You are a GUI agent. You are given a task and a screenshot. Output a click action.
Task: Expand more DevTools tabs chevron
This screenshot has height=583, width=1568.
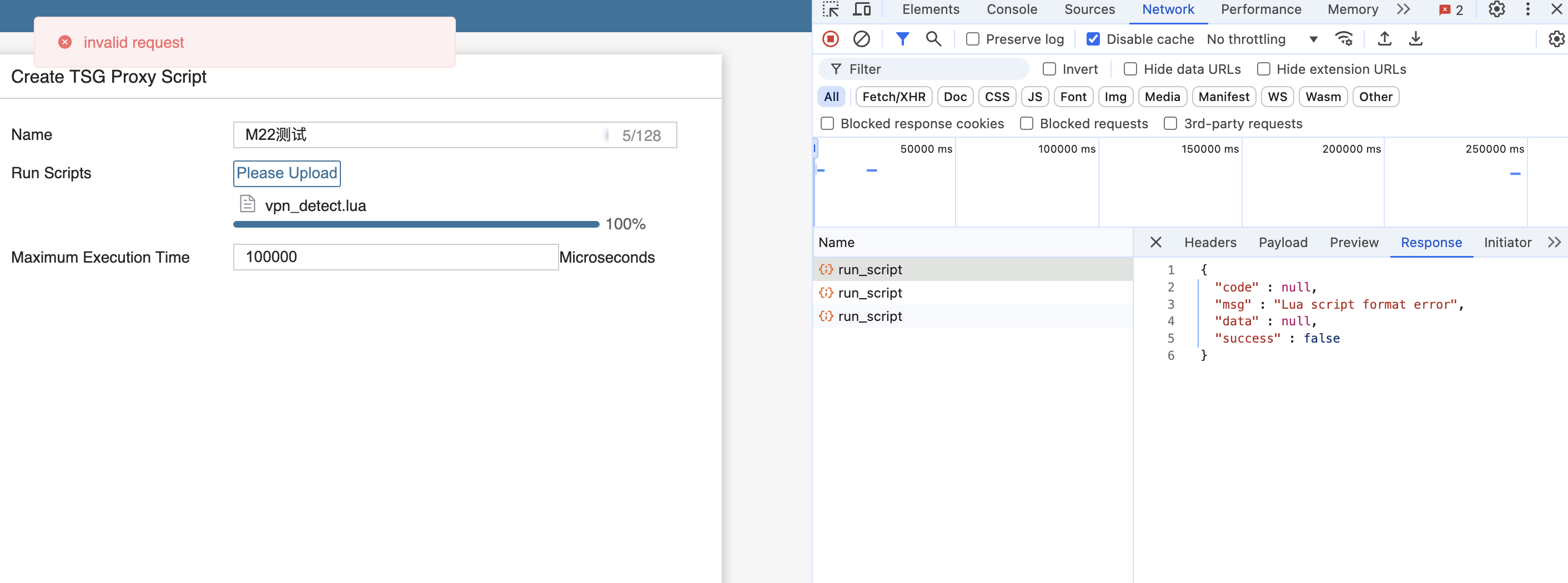(x=1403, y=10)
